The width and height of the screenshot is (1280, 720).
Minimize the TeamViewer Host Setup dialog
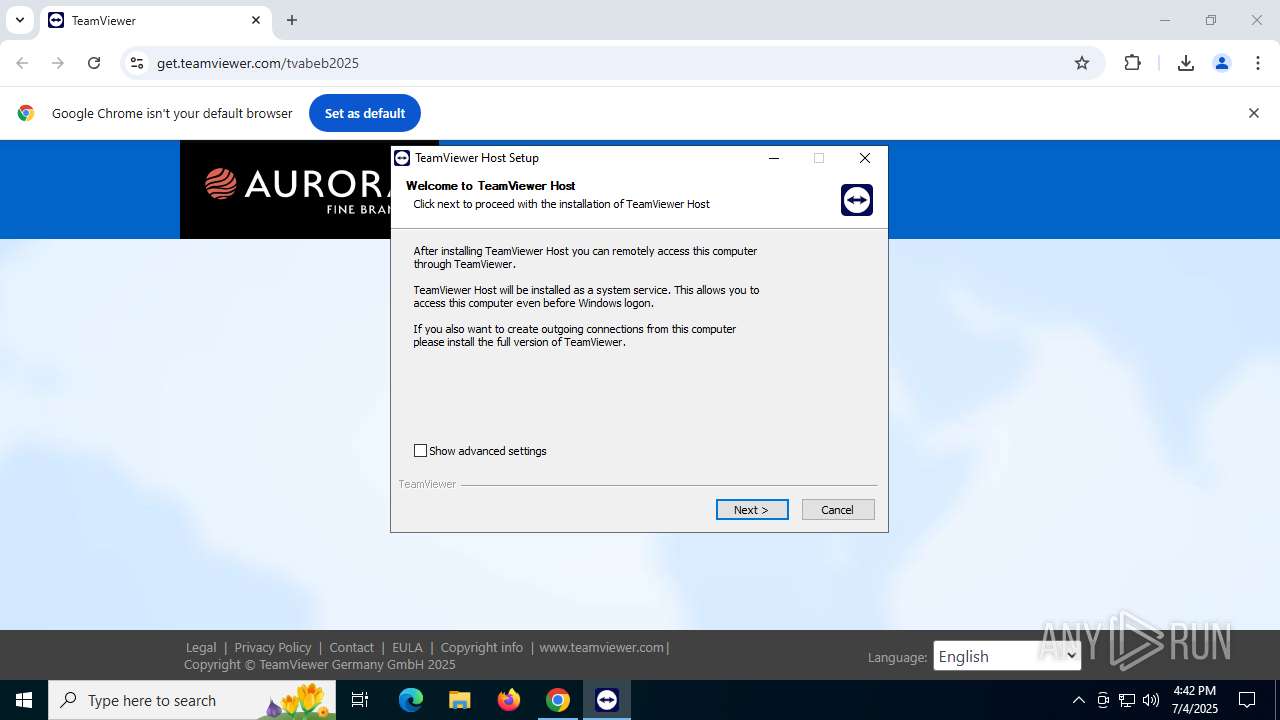(774, 158)
